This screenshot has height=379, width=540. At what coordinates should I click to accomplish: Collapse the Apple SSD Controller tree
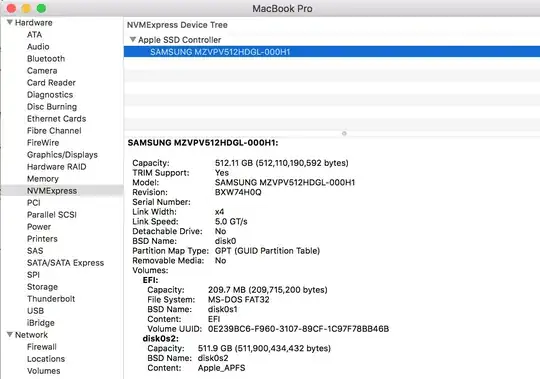coord(133,40)
